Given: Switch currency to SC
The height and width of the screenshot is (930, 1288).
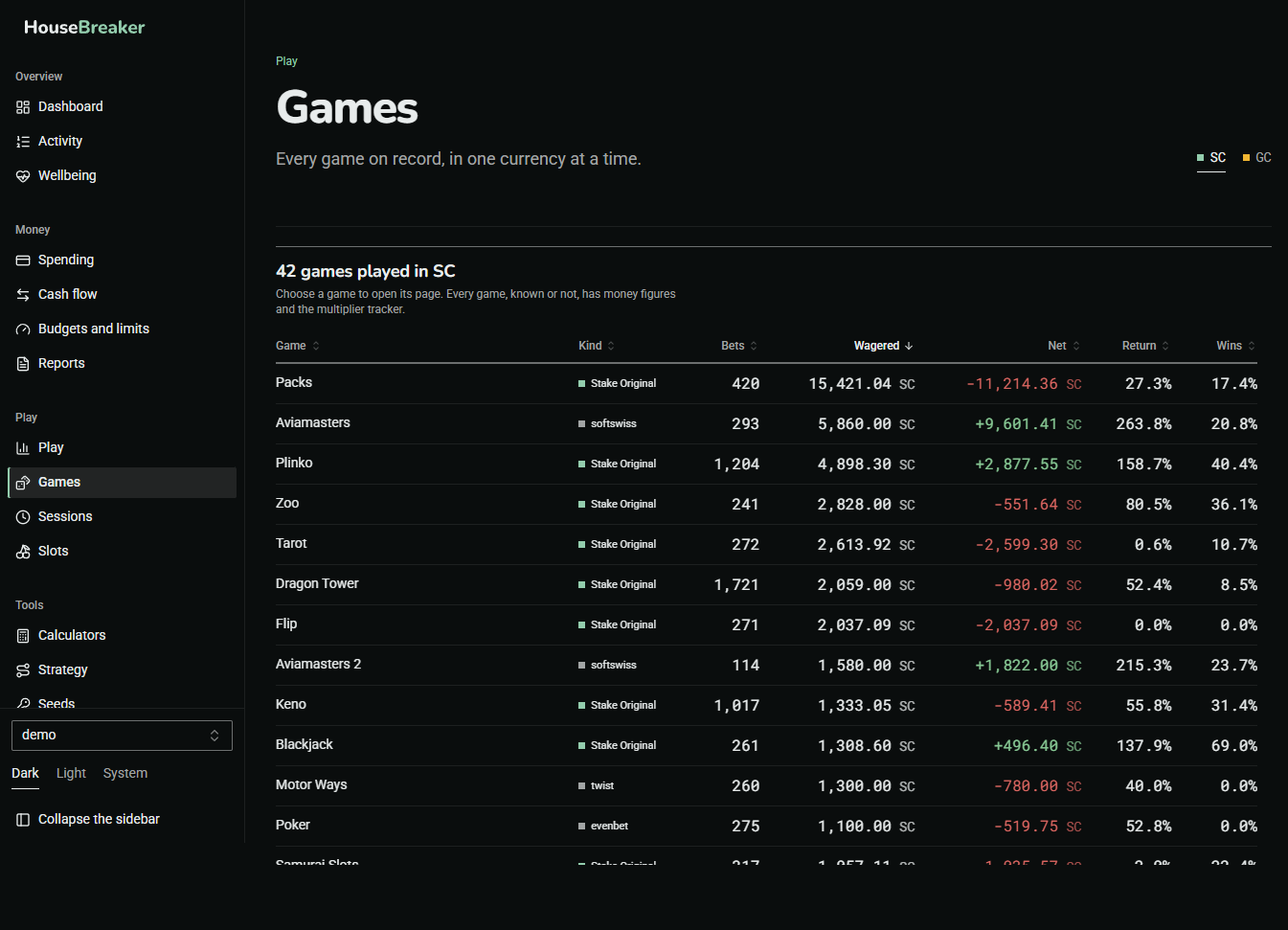Looking at the screenshot, I should click(1211, 158).
